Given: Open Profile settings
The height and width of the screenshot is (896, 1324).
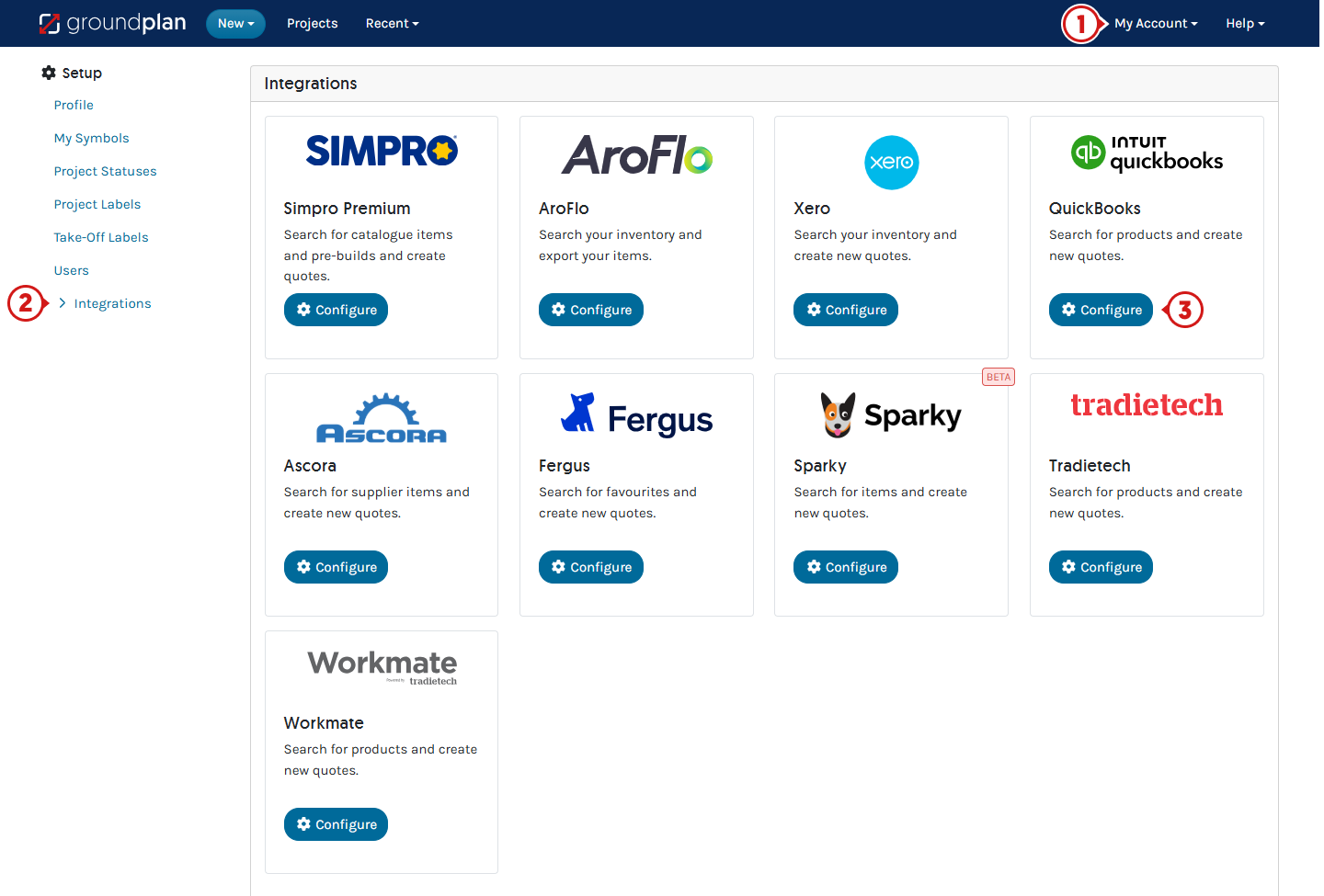Looking at the screenshot, I should [74, 105].
